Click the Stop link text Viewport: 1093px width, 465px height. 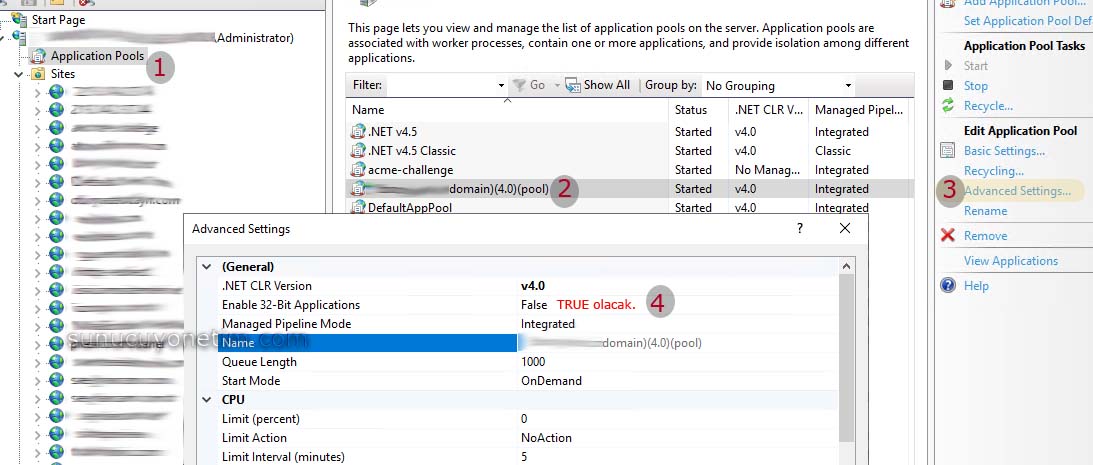click(x=975, y=86)
